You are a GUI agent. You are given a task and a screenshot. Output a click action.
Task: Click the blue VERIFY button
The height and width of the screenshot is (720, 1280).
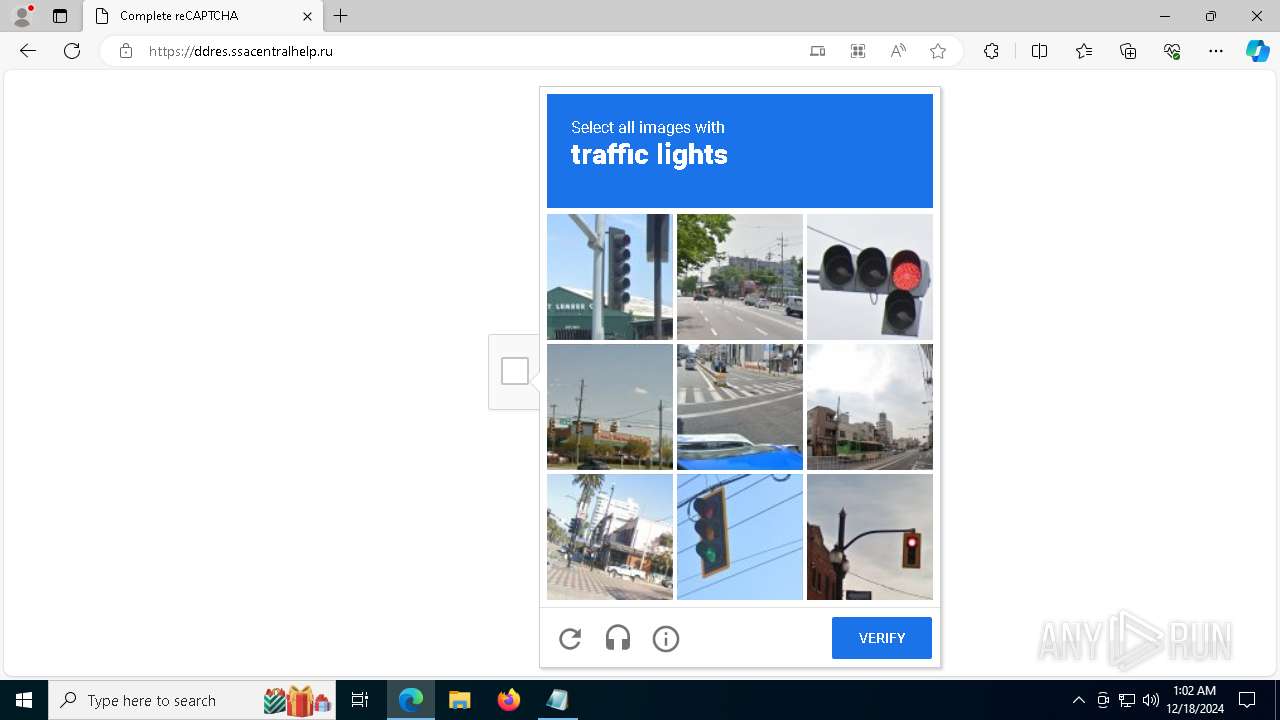[x=882, y=638]
